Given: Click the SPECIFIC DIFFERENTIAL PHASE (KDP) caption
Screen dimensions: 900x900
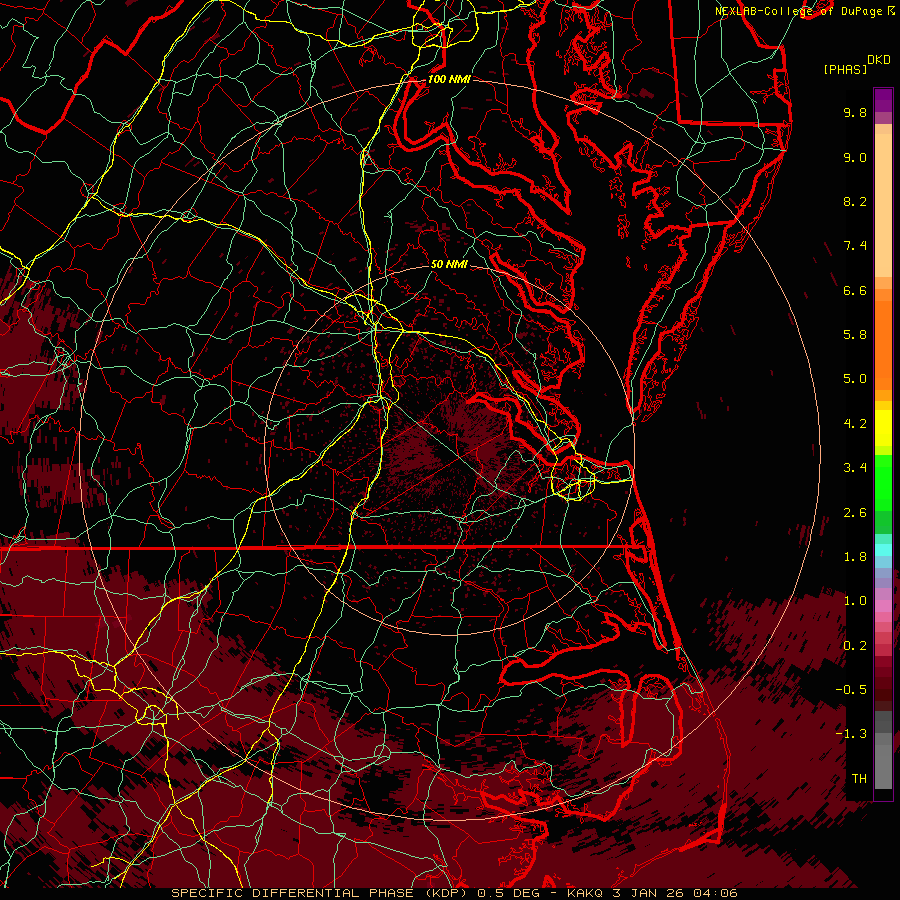Looking at the screenshot, I should coord(320,893).
